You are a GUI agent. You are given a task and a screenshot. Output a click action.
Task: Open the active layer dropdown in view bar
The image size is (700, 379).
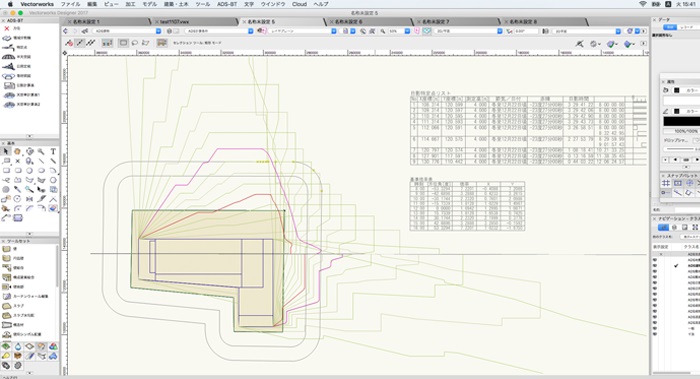coord(219,31)
